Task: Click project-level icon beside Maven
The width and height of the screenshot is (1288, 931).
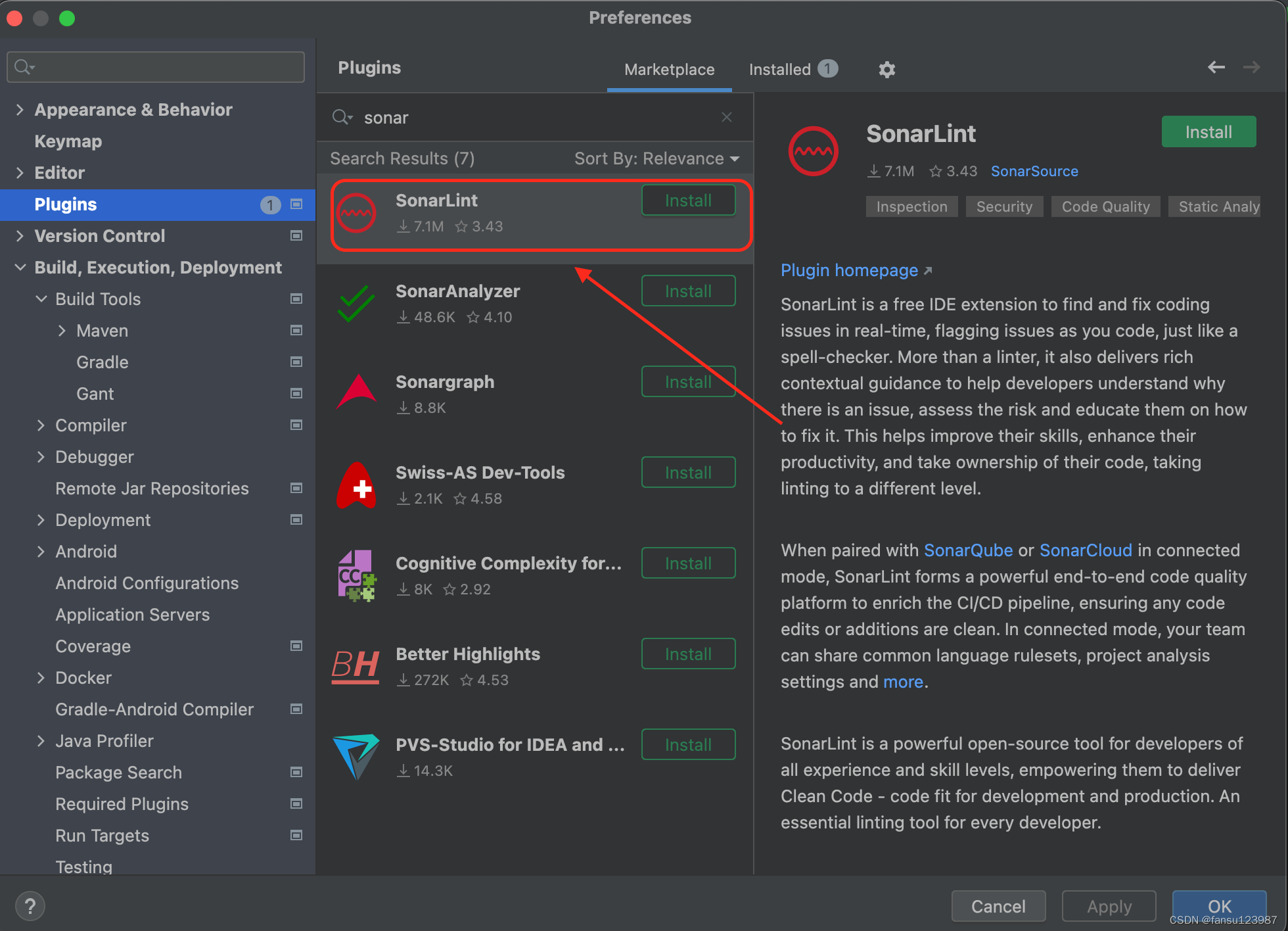Action: (296, 331)
